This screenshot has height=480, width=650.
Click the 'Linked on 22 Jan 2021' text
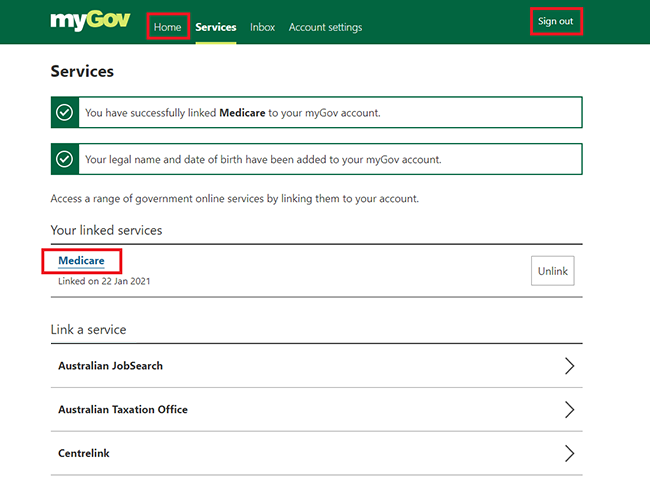tap(104, 281)
